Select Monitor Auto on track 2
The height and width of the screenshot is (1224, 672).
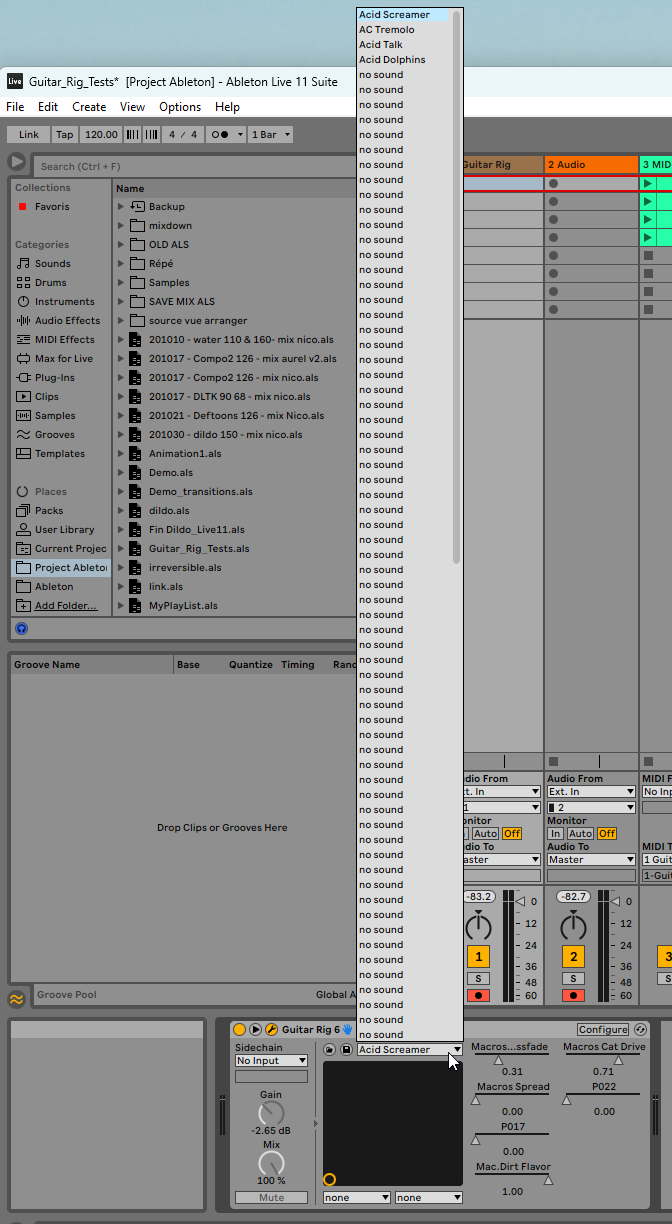coord(581,834)
